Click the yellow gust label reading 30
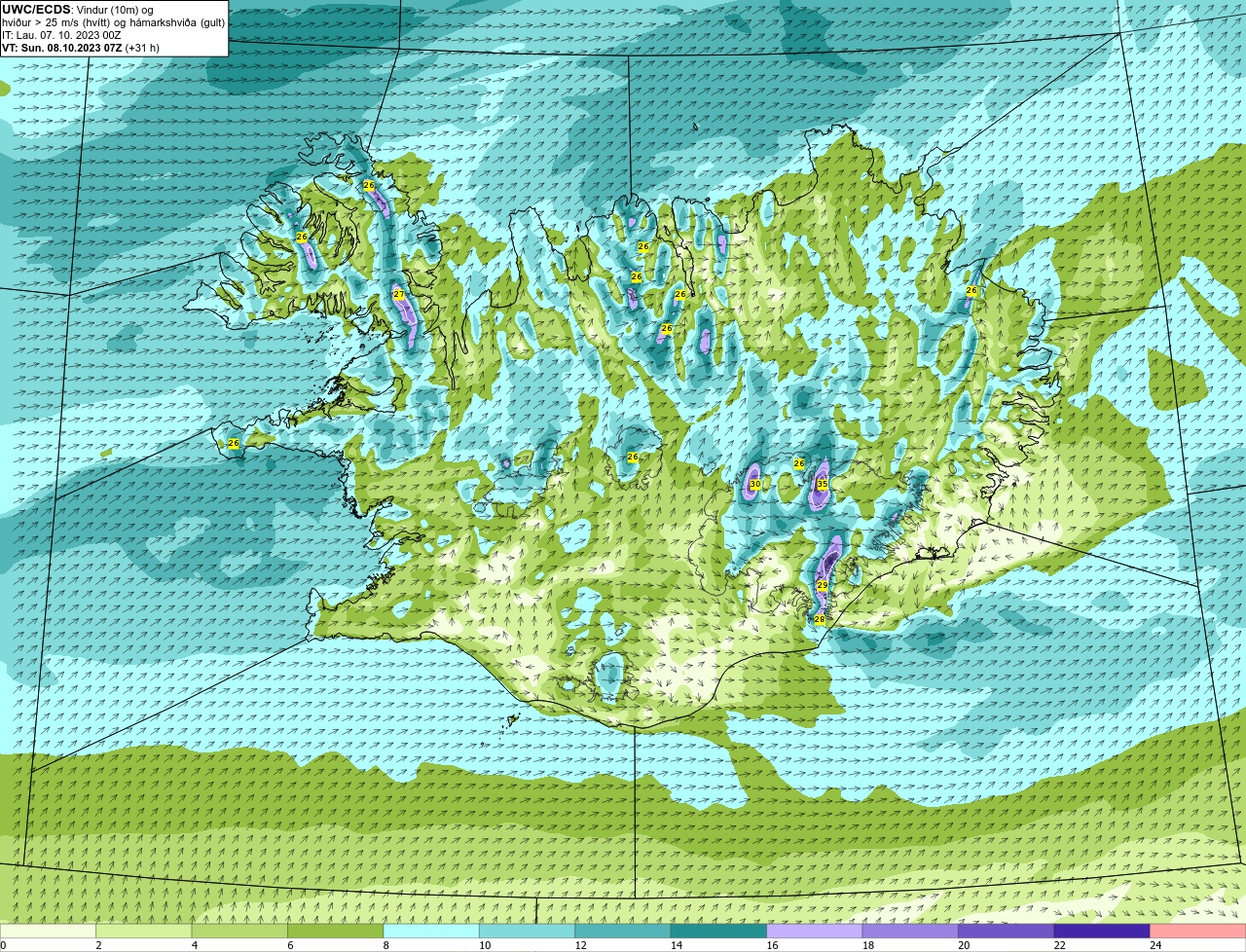The height and width of the screenshot is (952, 1246). point(755,484)
